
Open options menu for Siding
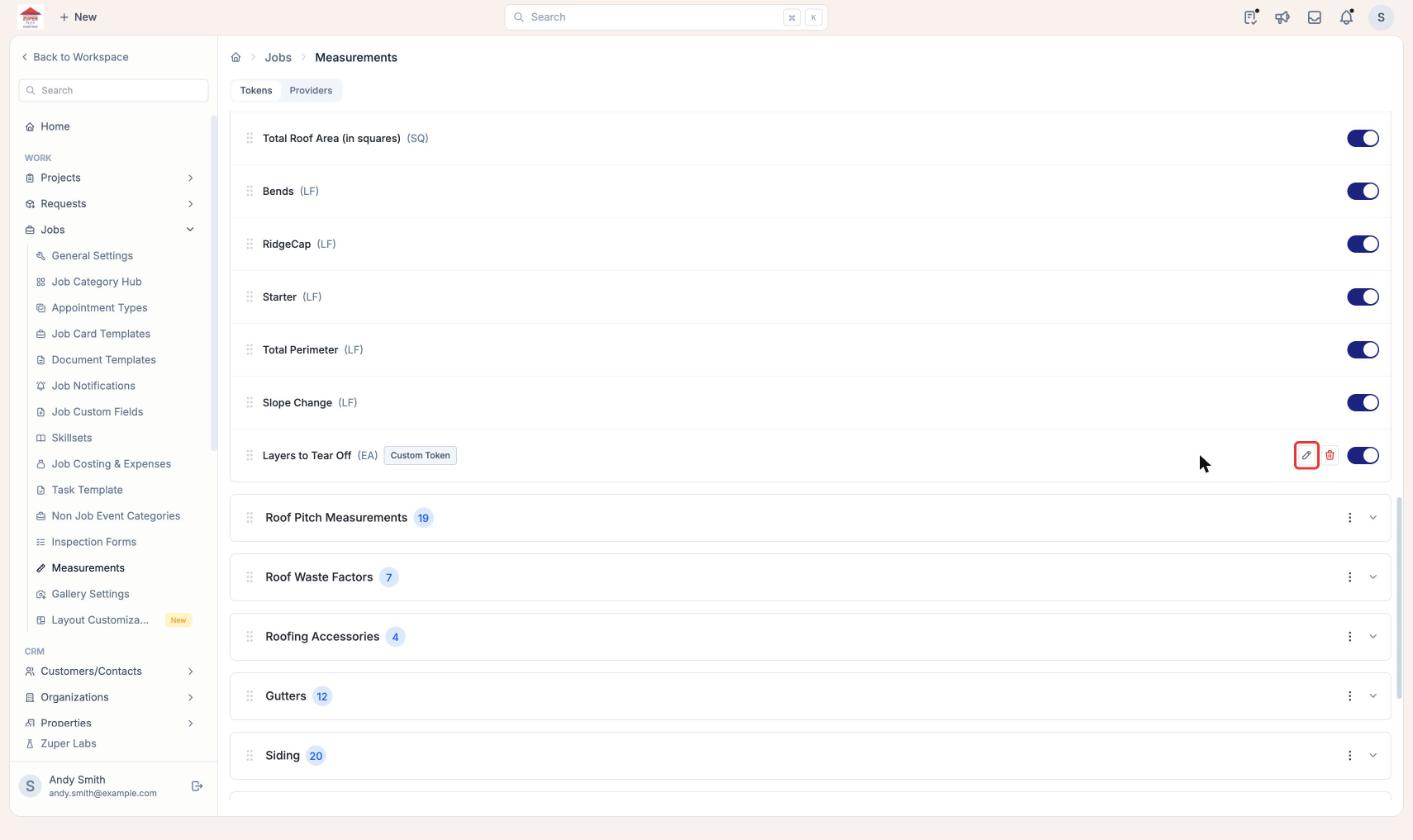(1350, 756)
